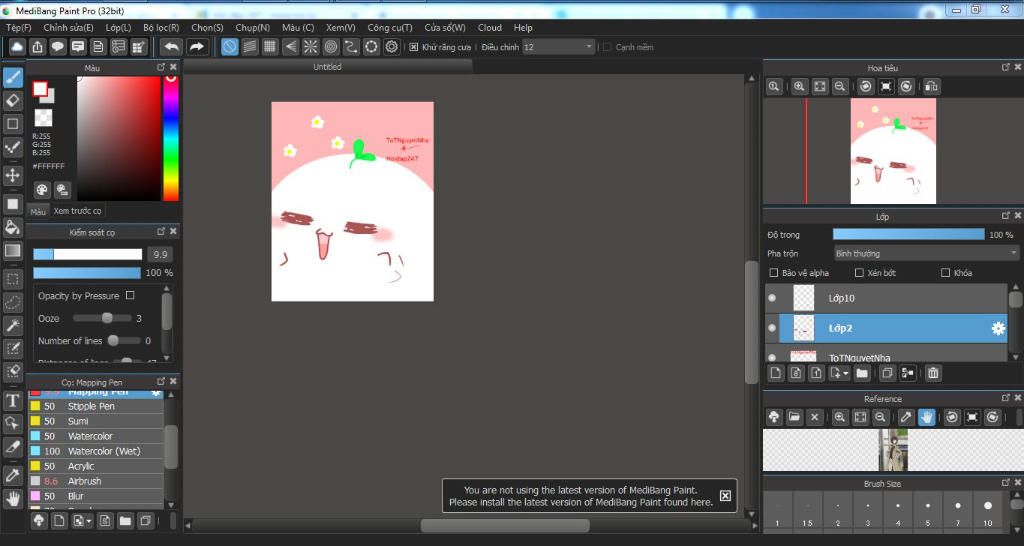
Task: Check the Bảo vệ alpha option
Action: 773,272
